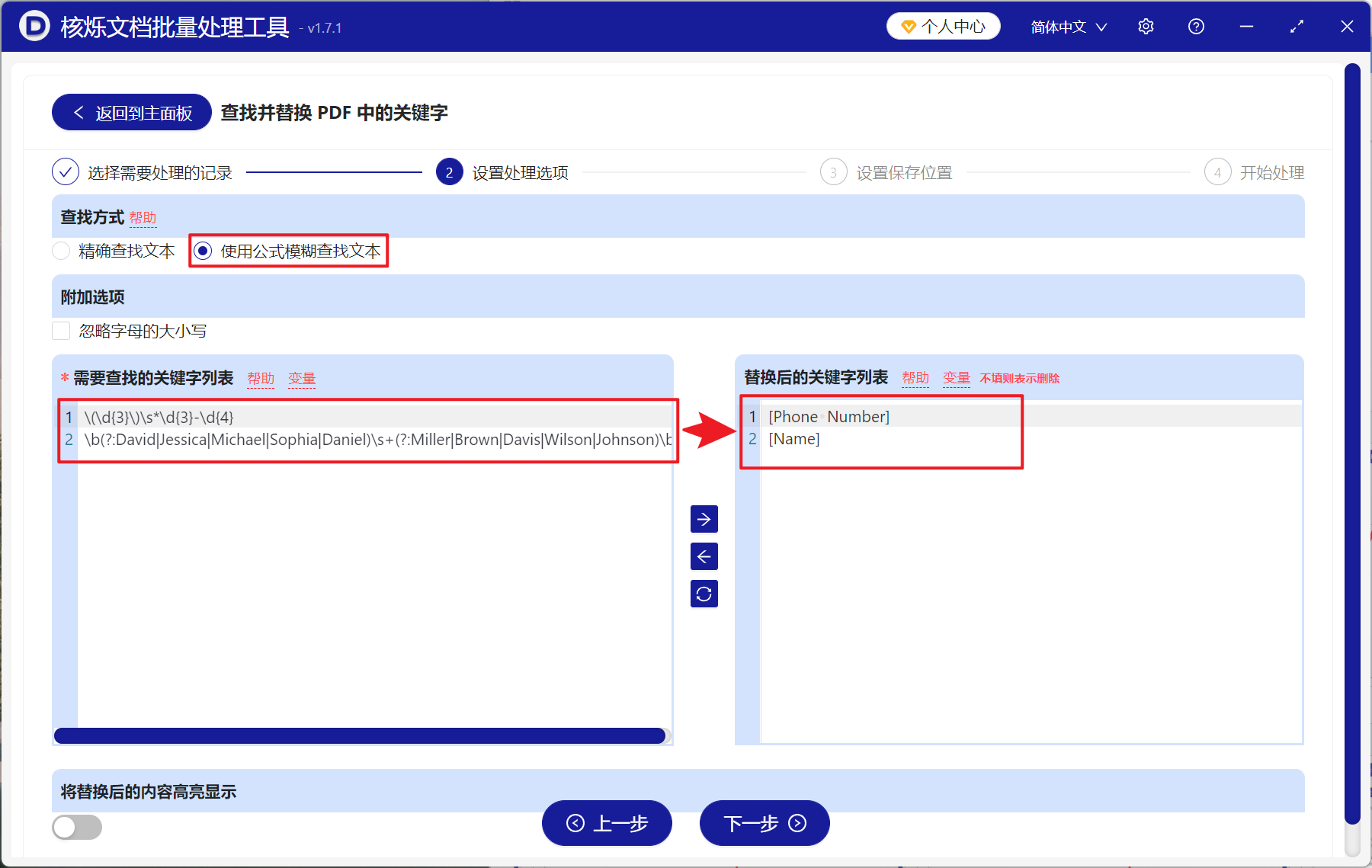Click the right-arrow transfer icon between lists
This screenshot has width=1372, height=868.
click(704, 519)
